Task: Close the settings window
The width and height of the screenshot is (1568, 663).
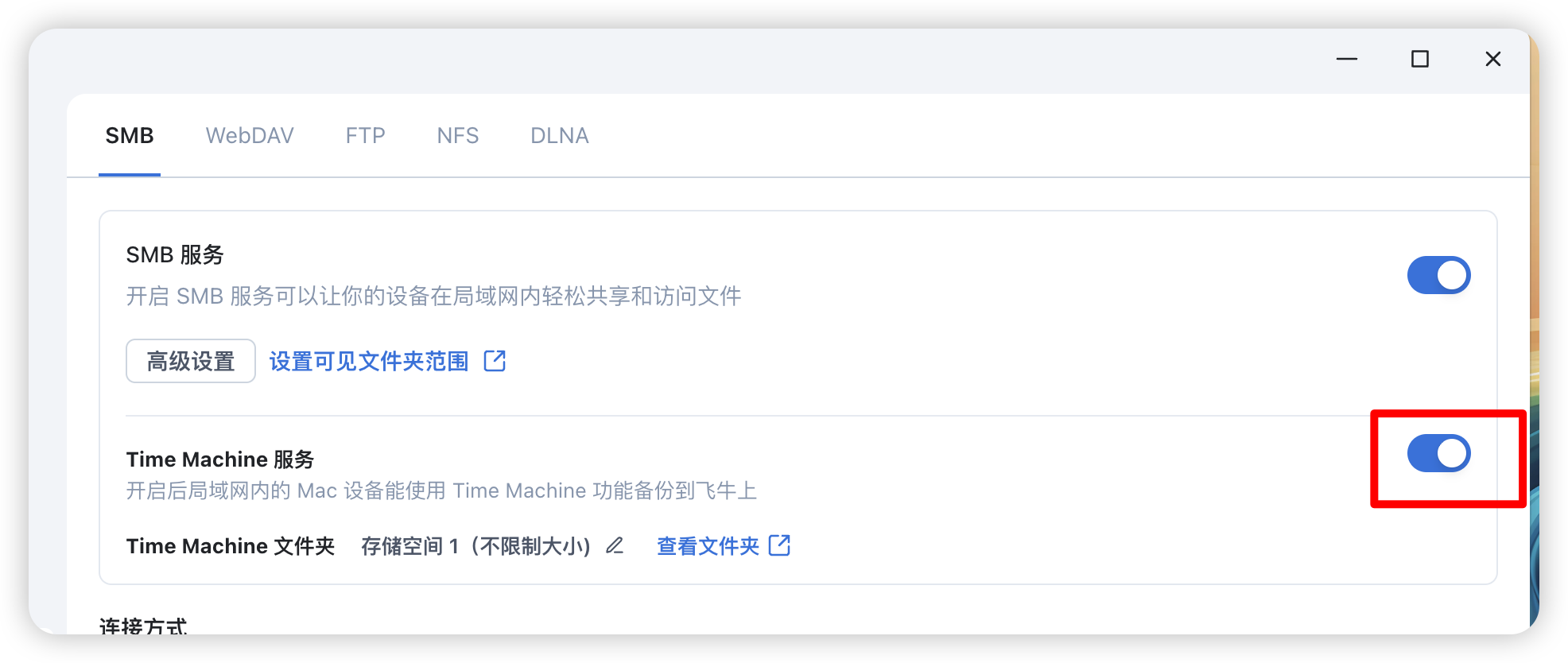Action: [x=1493, y=59]
